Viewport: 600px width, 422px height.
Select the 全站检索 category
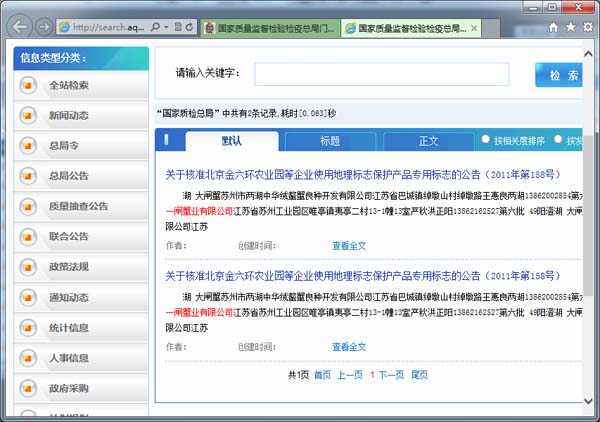(x=81, y=85)
